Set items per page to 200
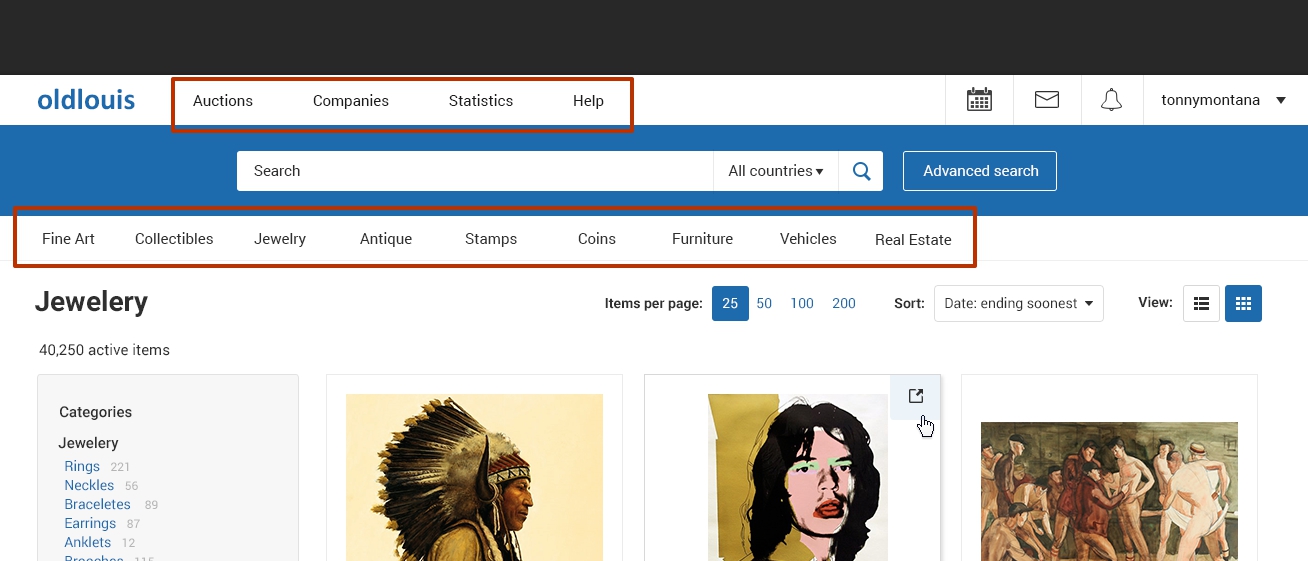The width and height of the screenshot is (1308, 561). (844, 304)
